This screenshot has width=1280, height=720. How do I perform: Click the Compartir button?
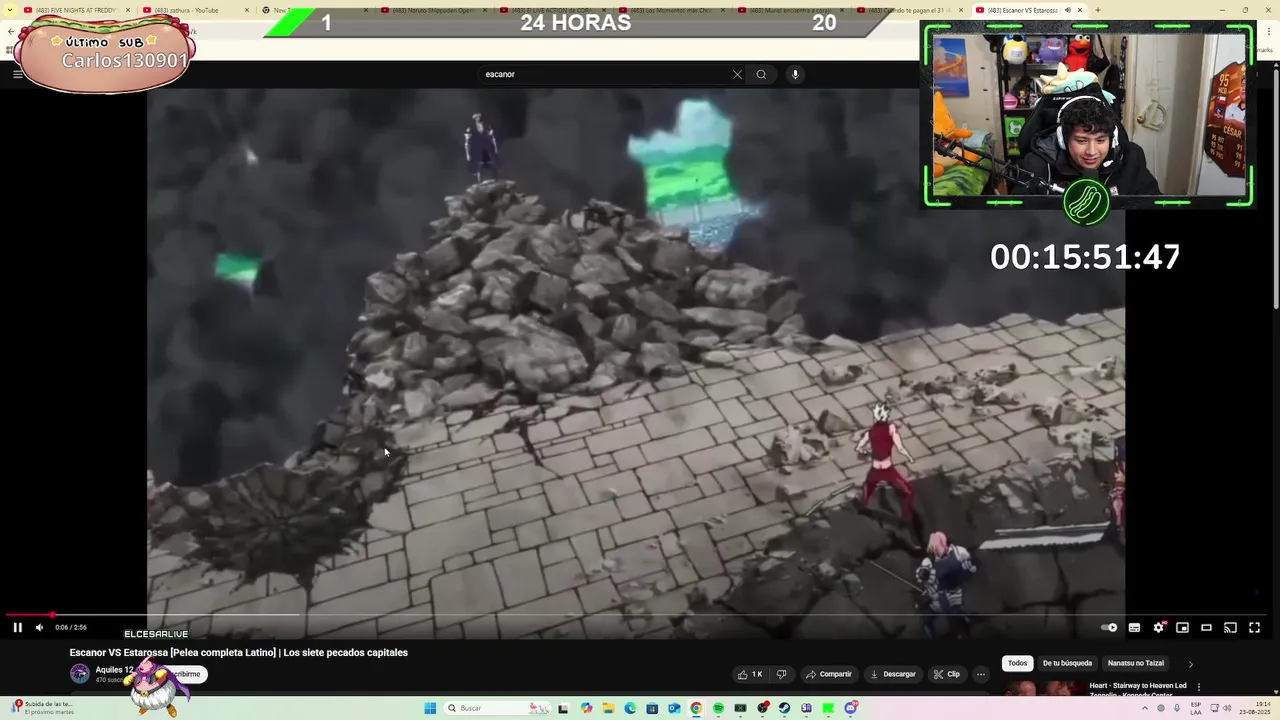point(829,674)
